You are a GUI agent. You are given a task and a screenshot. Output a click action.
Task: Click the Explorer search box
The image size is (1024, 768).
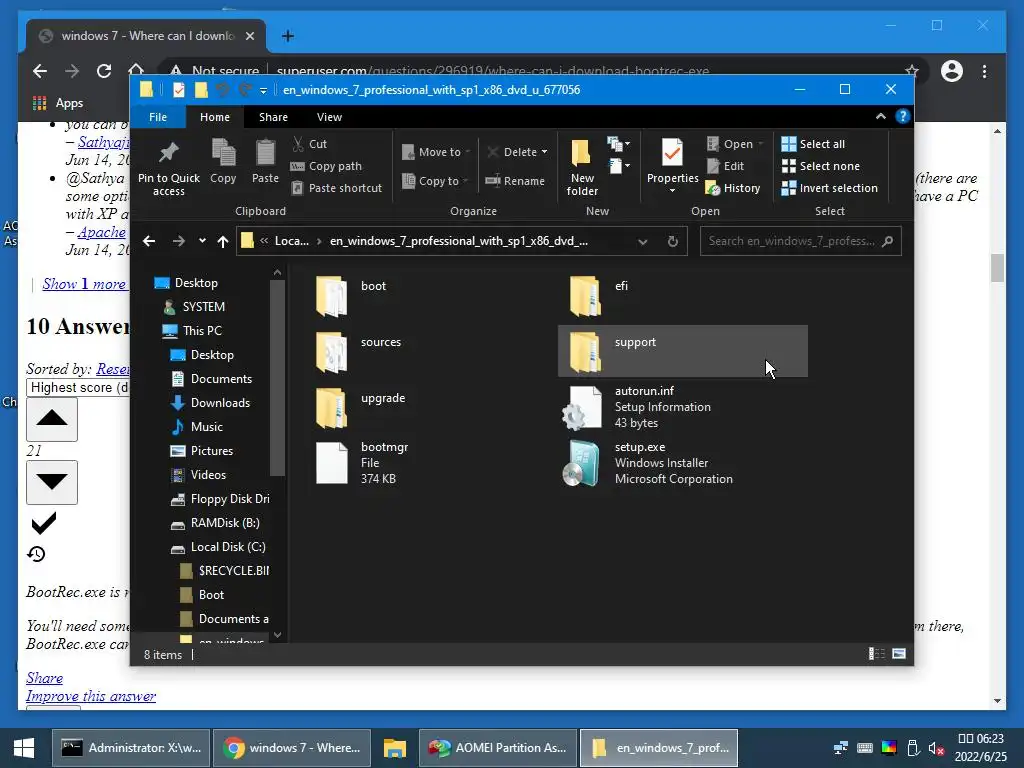(801, 241)
